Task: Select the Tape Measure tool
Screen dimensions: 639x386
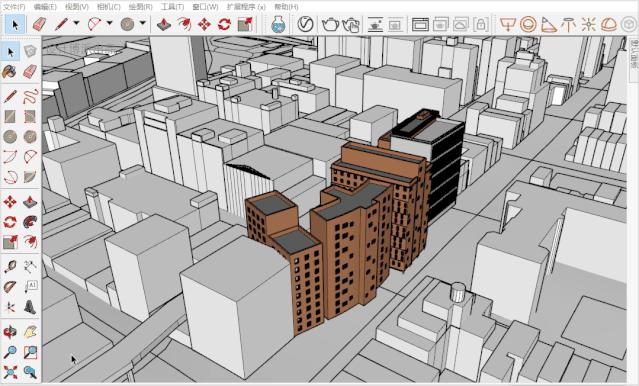Action: (x=10, y=267)
